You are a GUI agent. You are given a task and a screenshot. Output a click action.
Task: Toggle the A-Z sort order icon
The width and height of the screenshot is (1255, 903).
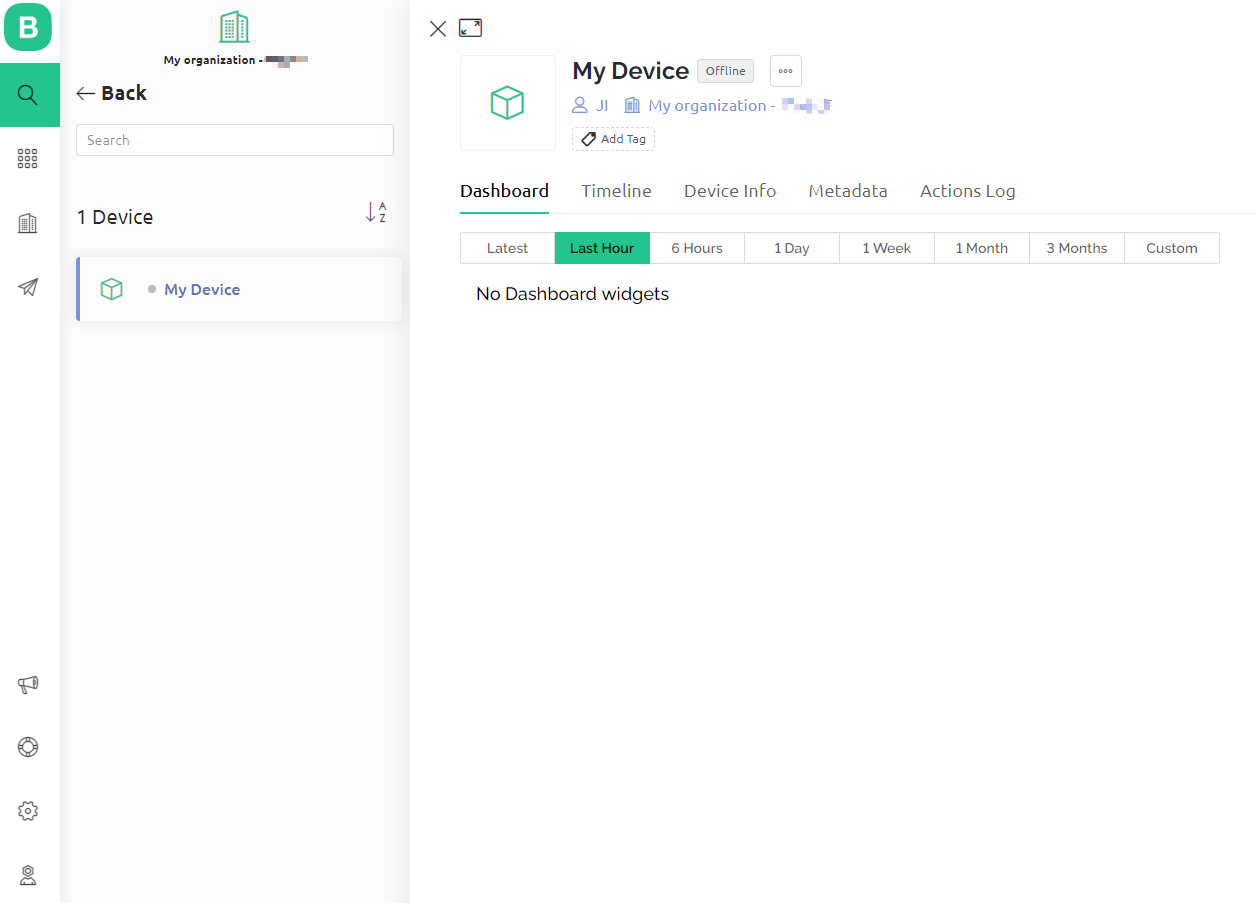(375, 212)
